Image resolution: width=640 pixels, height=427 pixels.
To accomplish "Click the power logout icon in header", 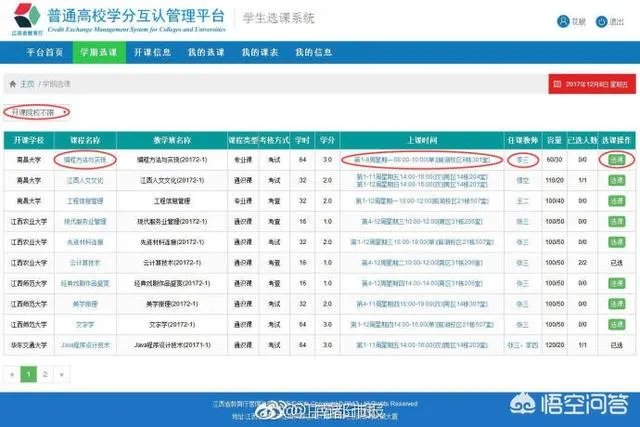I will click(601, 21).
